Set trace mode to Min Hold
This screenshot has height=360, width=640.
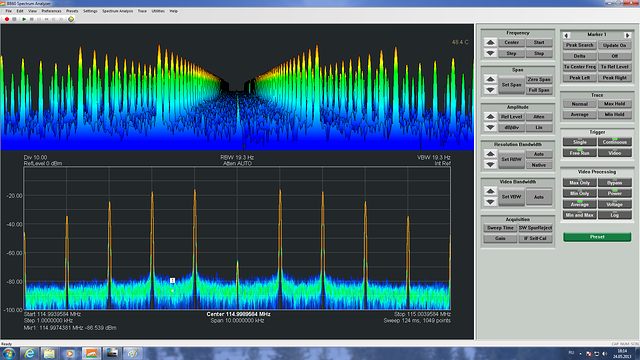615,114
